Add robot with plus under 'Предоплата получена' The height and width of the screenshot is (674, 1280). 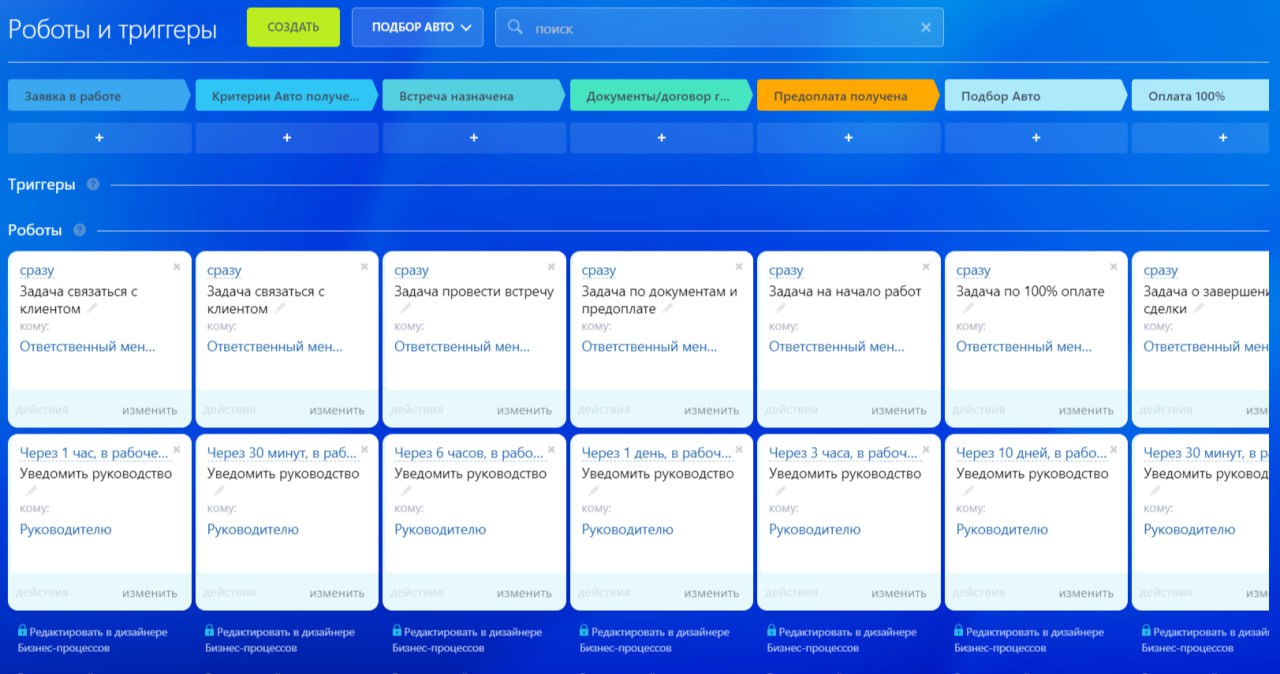click(848, 138)
